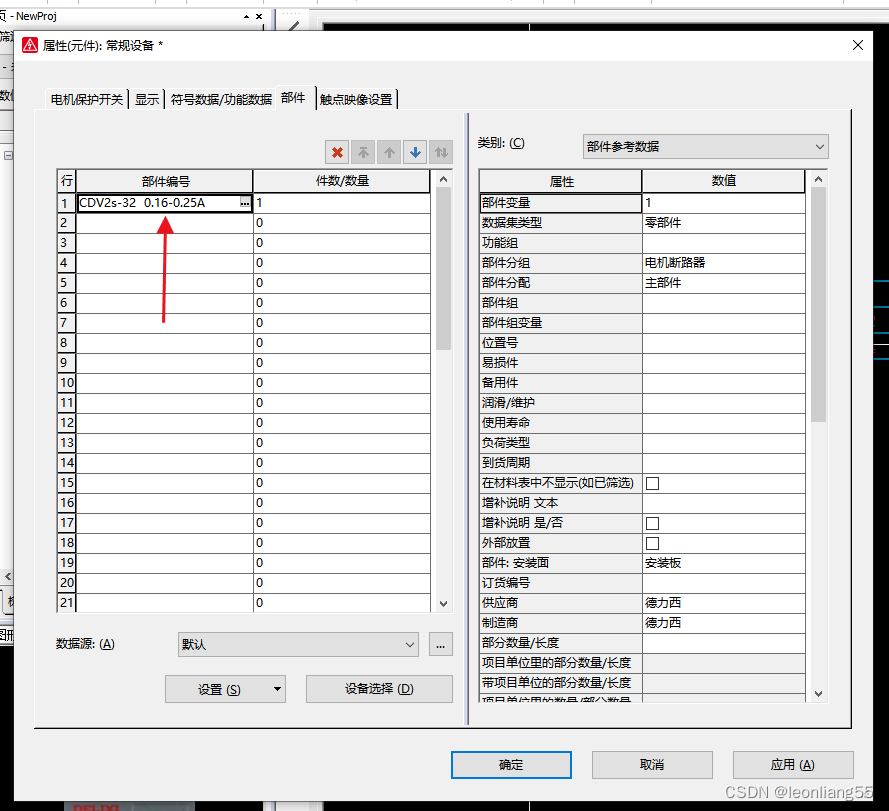Click the red warning icon in title bar

coord(28,45)
